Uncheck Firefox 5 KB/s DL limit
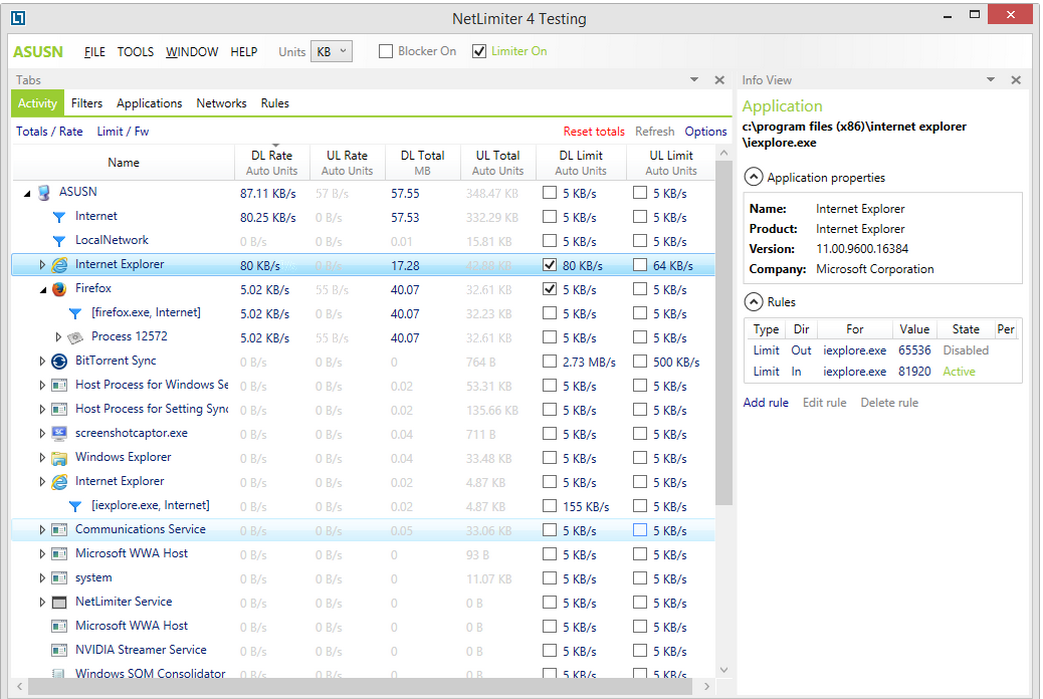This screenshot has height=699, width=1043. (x=549, y=289)
